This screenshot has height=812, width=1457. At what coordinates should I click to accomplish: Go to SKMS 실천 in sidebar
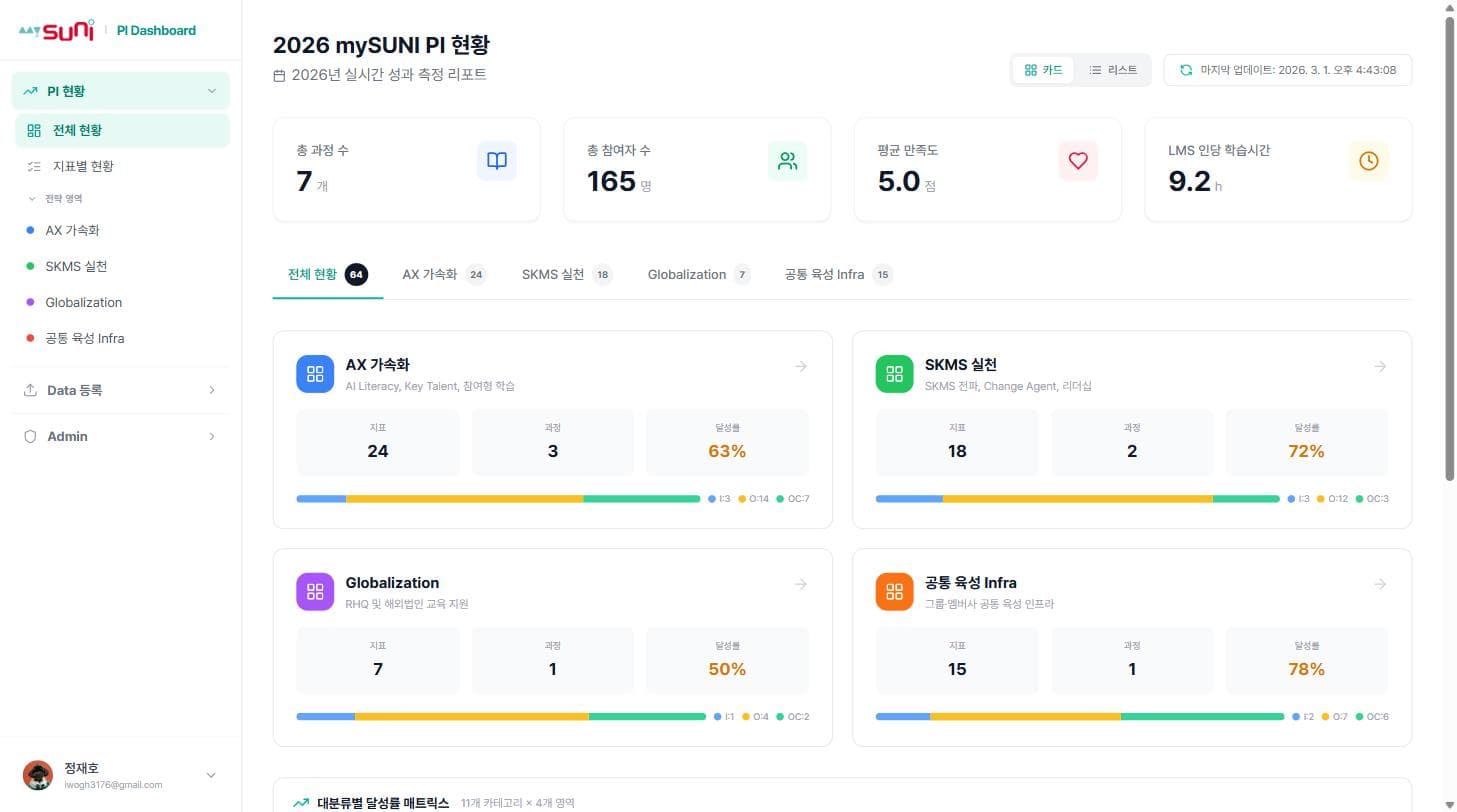[x=122, y=266]
